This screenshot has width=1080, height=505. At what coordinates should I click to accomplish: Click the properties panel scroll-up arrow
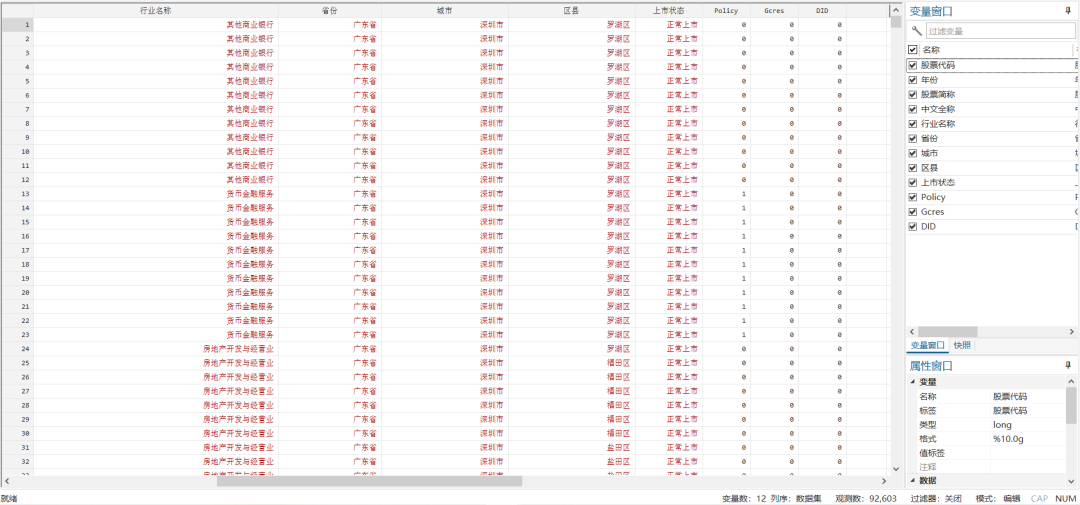(x=1071, y=382)
